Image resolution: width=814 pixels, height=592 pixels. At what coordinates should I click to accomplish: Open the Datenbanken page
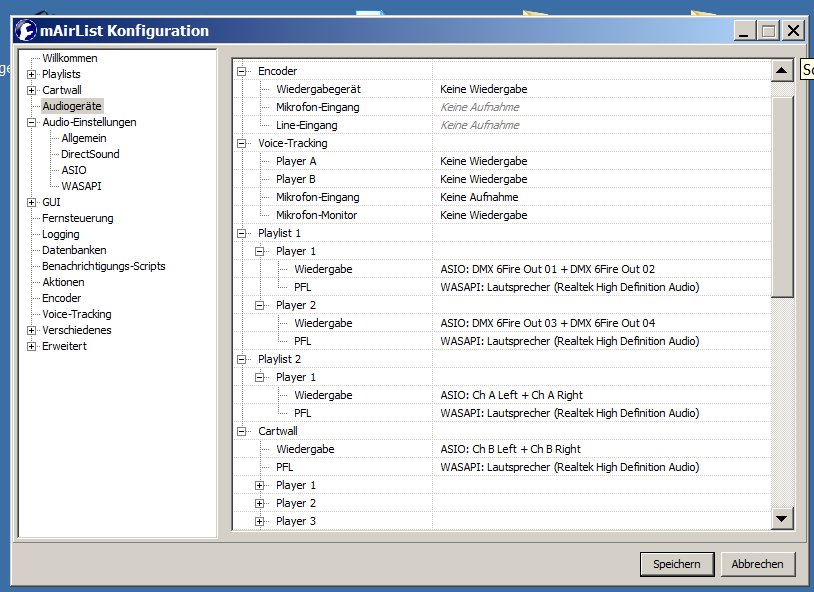click(74, 250)
